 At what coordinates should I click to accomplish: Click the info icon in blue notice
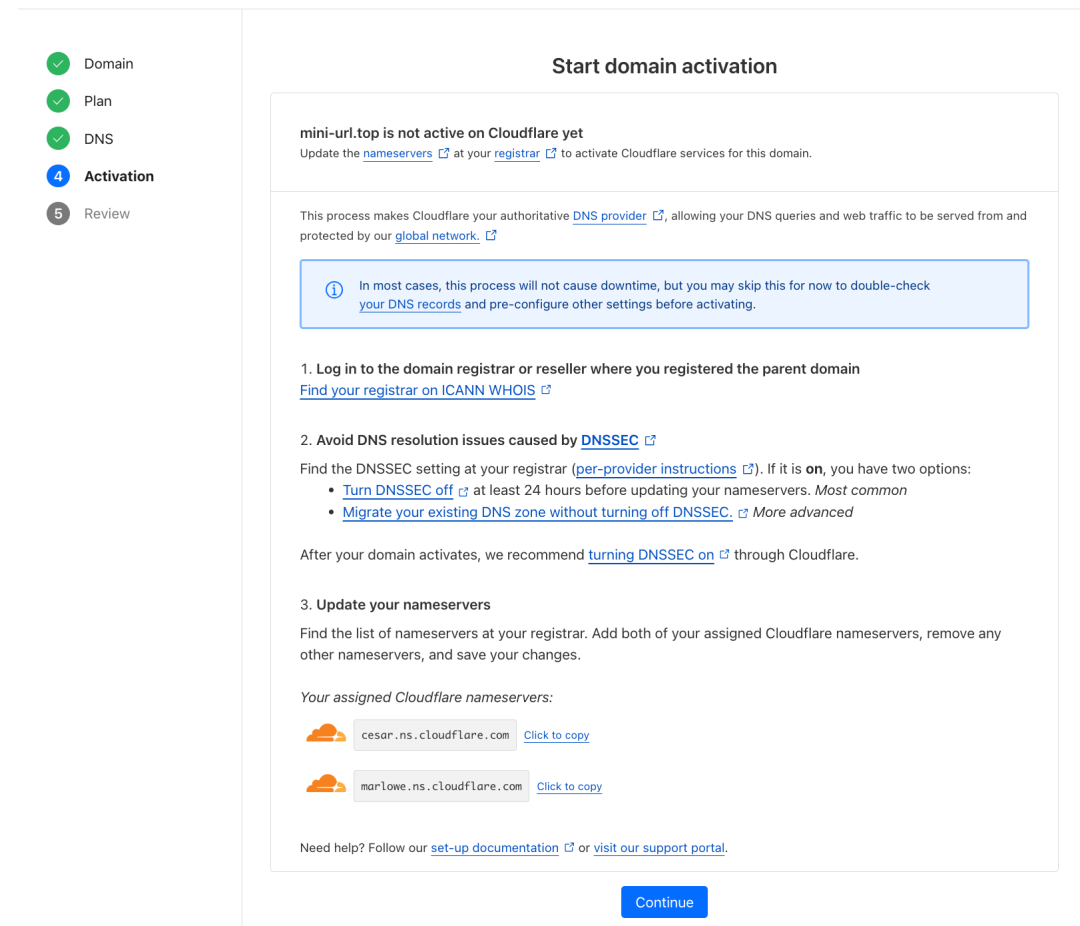click(x=334, y=289)
